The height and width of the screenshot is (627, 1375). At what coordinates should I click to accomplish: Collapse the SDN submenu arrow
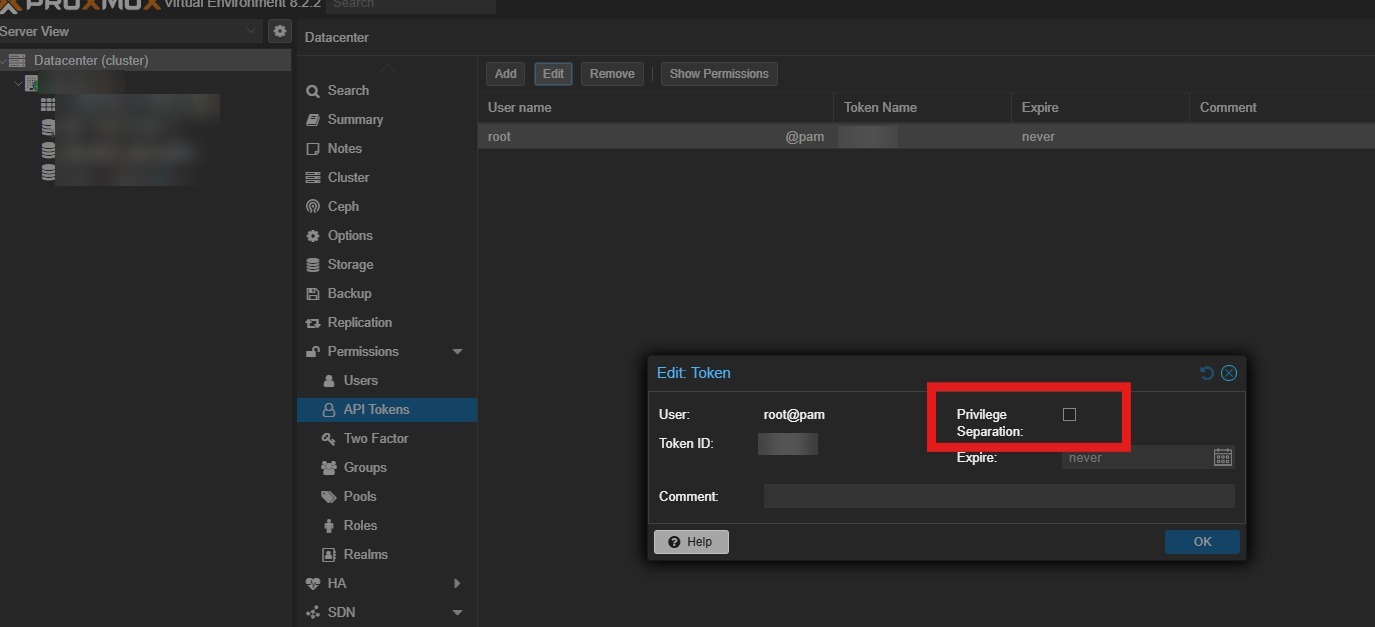(x=458, y=612)
